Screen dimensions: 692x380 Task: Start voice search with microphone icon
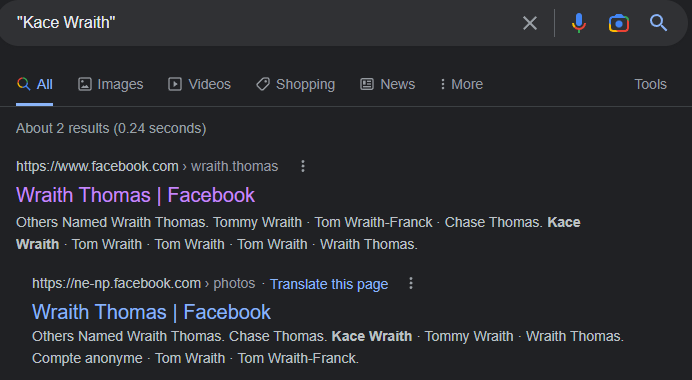click(x=579, y=23)
